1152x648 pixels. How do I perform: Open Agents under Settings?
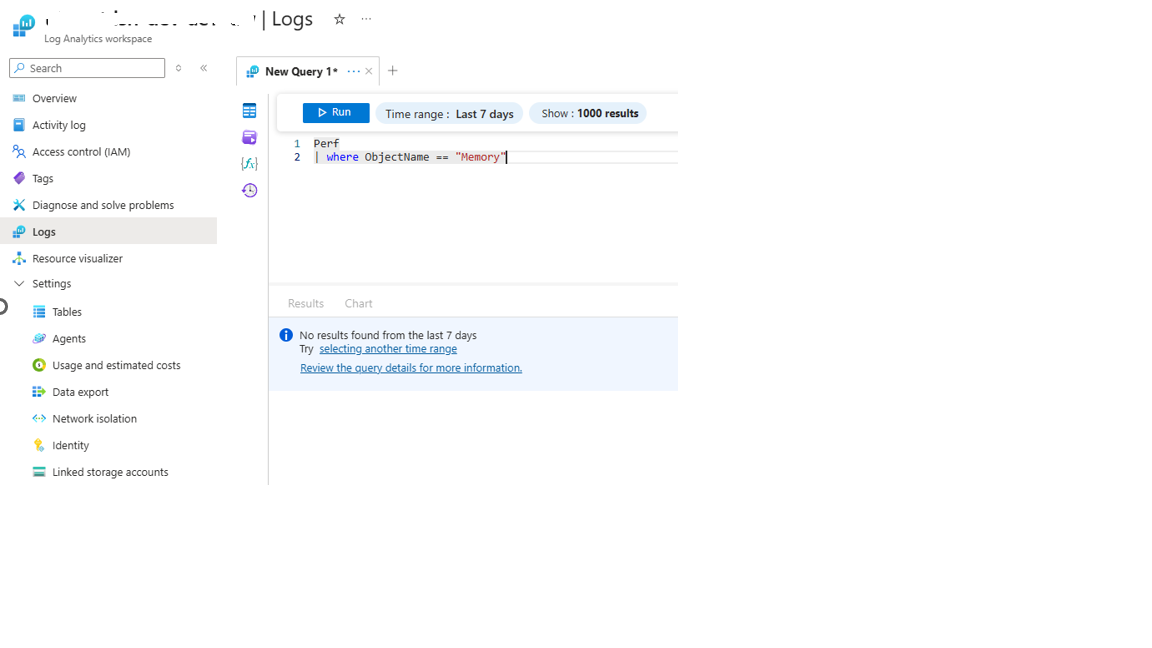[x=69, y=339]
